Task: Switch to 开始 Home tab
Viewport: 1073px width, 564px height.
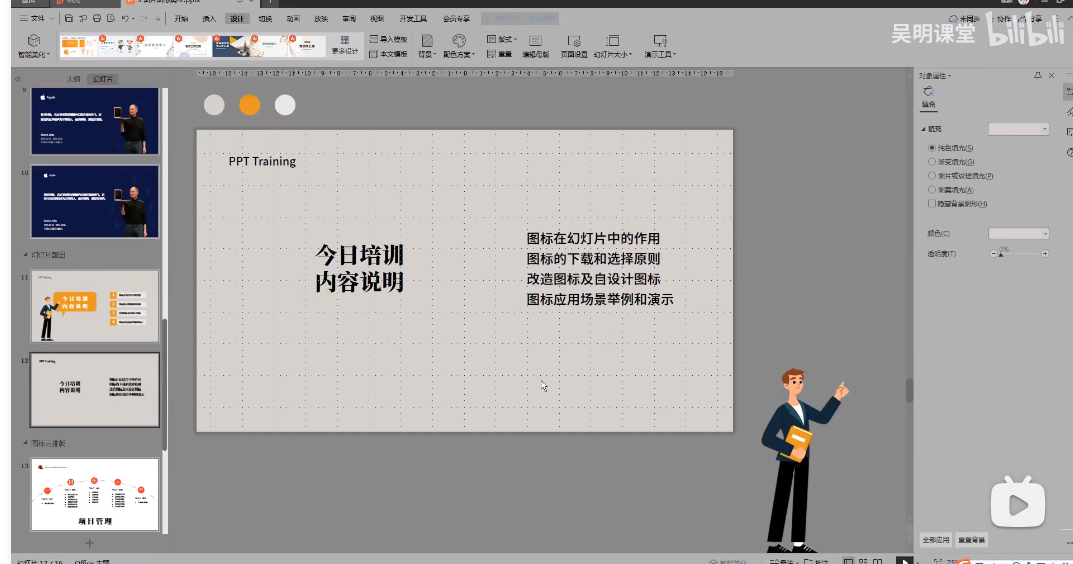Action: pos(181,18)
